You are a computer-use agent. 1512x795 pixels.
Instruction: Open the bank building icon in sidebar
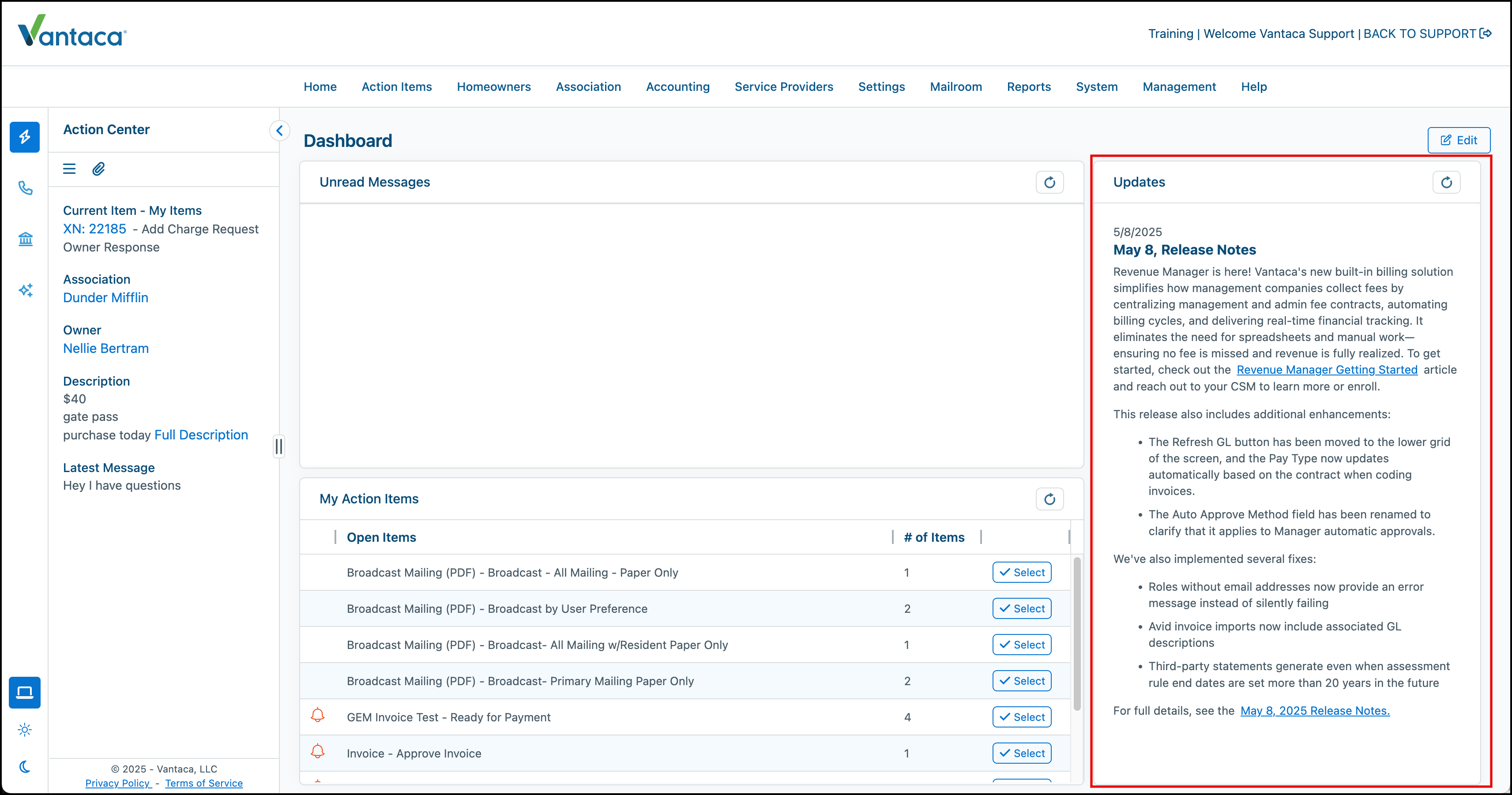point(25,239)
